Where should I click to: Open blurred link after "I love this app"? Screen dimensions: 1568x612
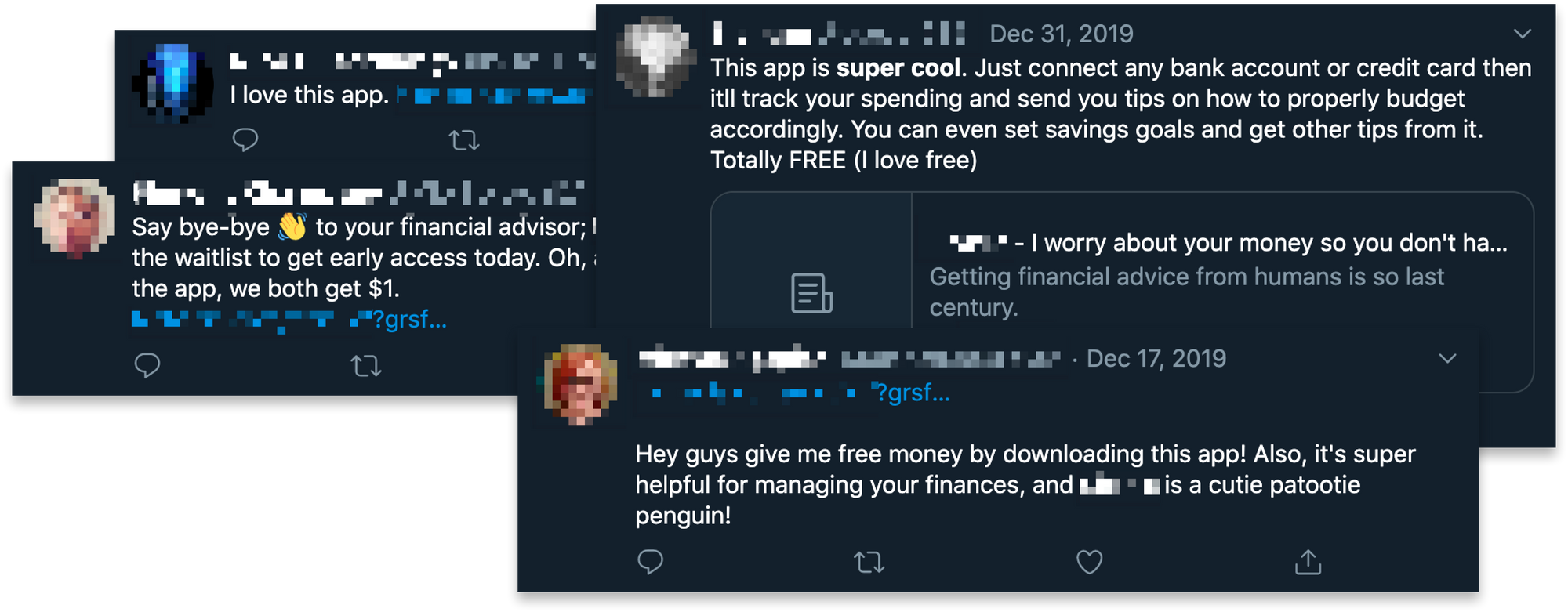[495, 96]
